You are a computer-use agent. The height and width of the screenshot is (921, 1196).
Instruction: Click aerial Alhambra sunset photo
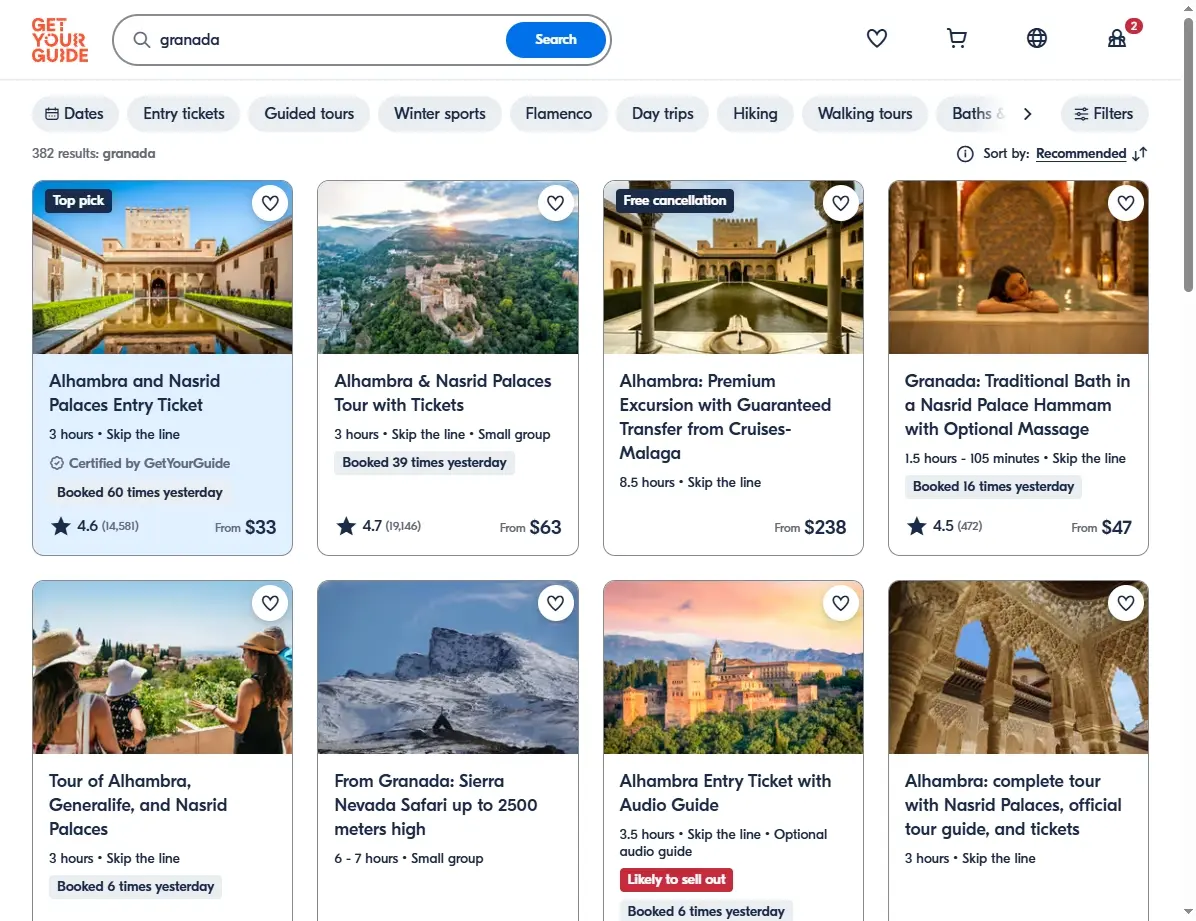[x=448, y=267]
